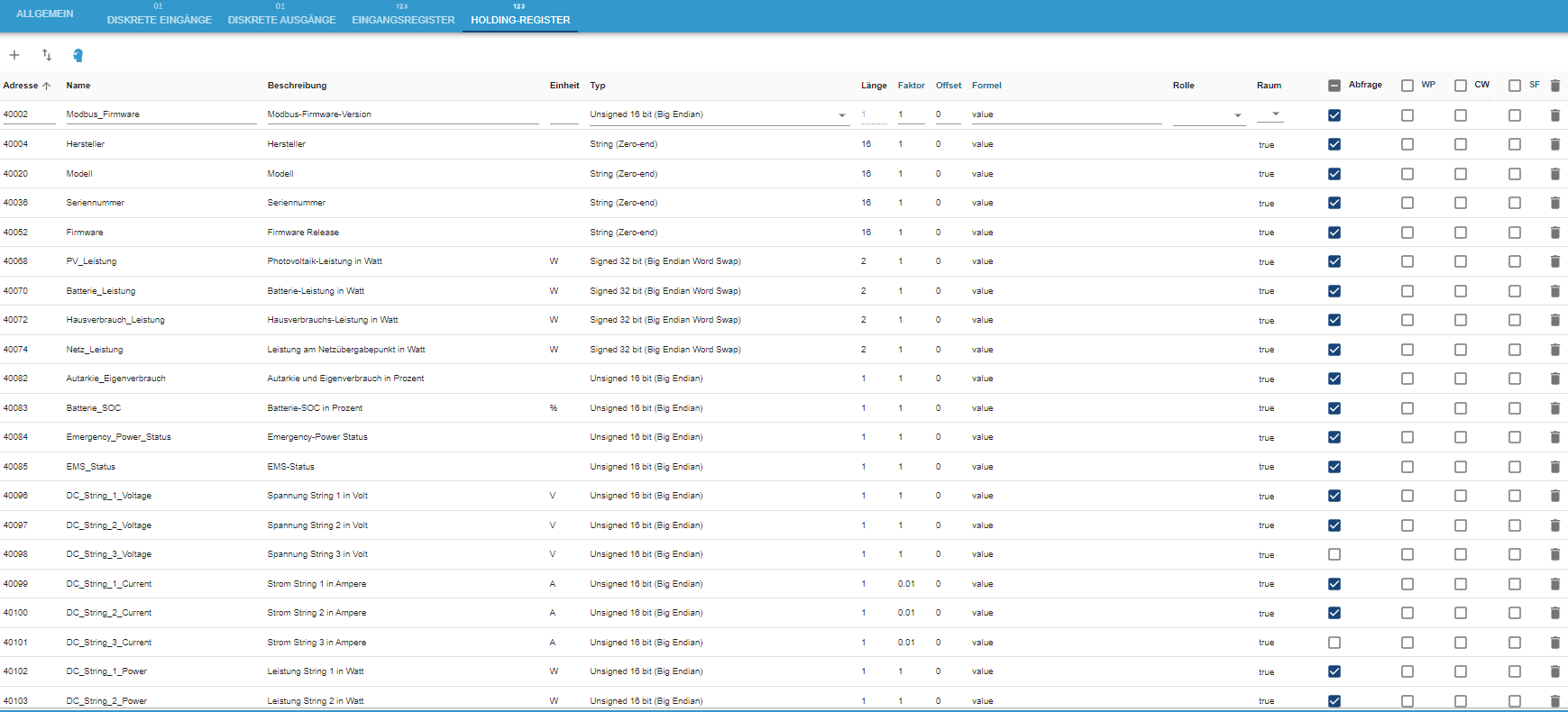The height and width of the screenshot is (712, 1568).
Task: Toggle the SF header checkbox
Action: (1515, 86)
